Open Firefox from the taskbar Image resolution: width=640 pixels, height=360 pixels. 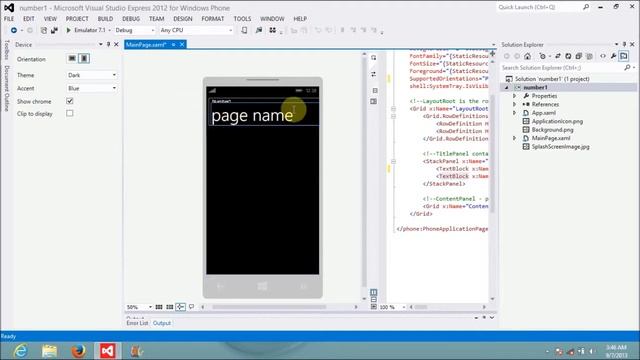(x=78, y=351)
